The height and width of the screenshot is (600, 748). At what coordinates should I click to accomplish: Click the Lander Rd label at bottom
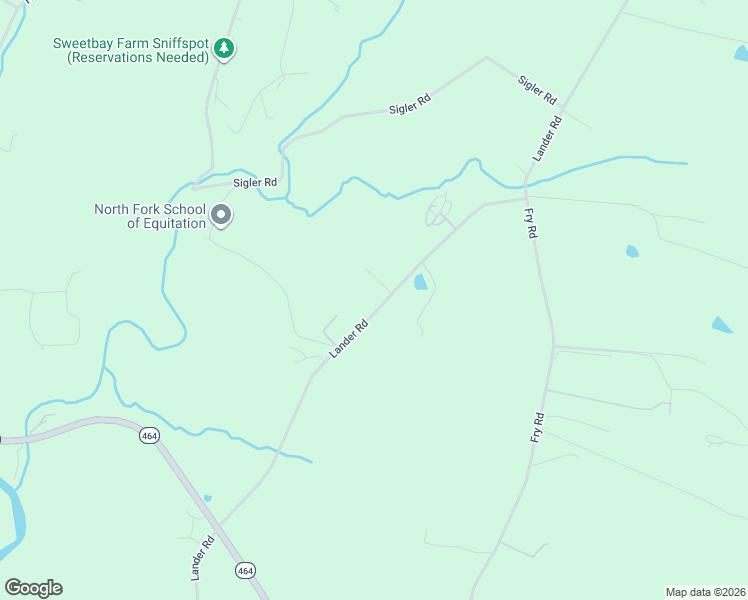coord(203,559)
